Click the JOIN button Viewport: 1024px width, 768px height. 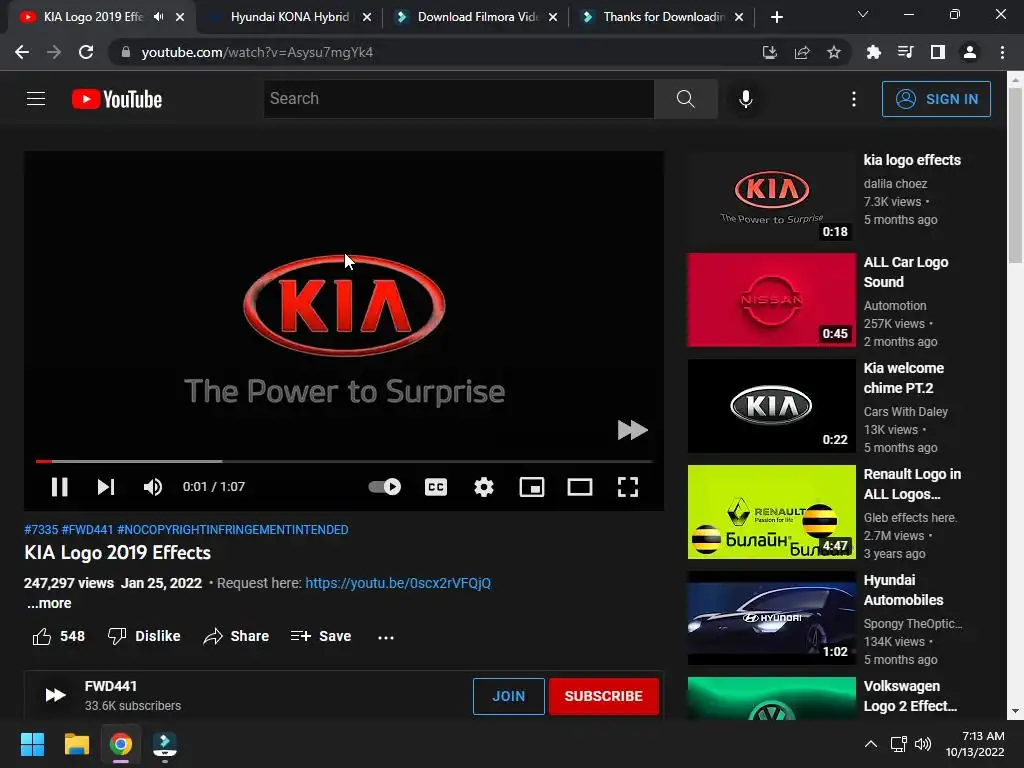(x=509, y=696)
